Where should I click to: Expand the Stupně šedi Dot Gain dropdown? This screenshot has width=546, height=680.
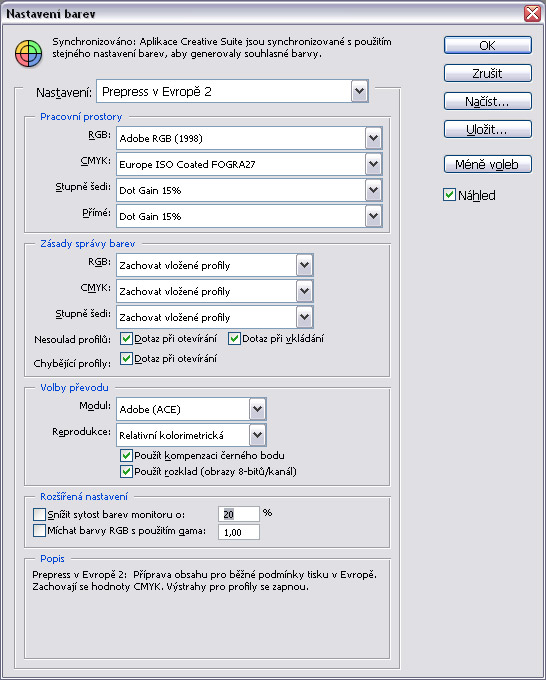[x=249, y=190]
